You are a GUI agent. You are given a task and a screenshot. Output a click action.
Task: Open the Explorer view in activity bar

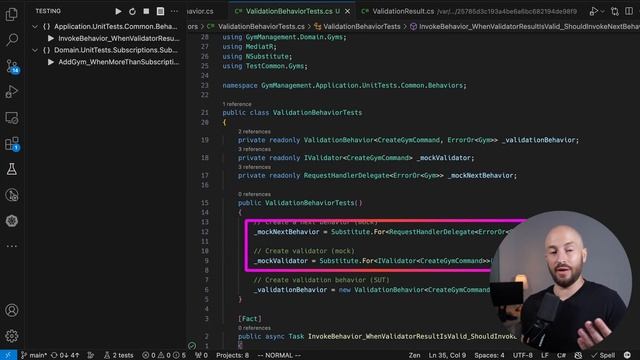tap(11, 14)
